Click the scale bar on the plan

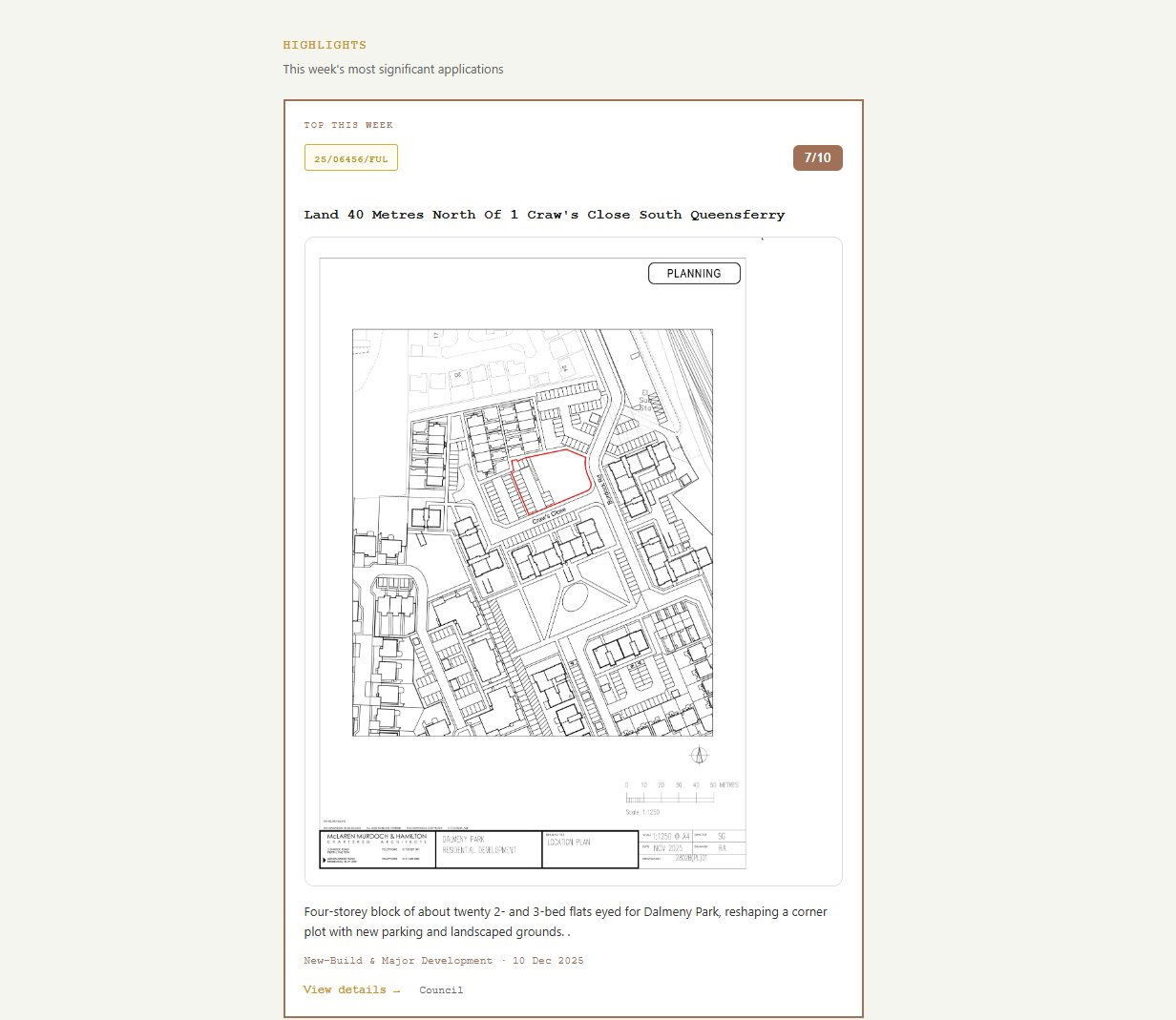670,797
